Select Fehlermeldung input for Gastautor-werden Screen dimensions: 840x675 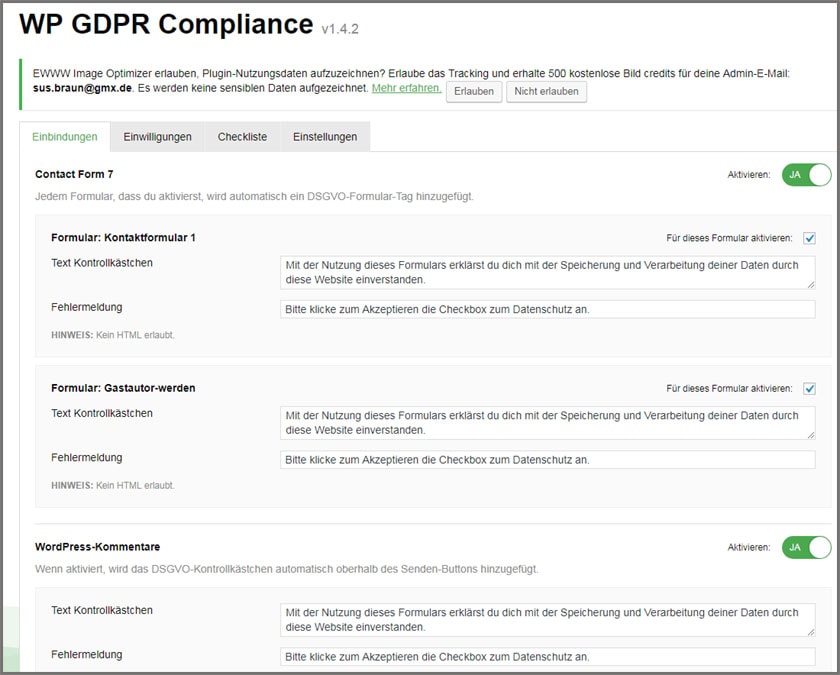click(x=547, y=459)
